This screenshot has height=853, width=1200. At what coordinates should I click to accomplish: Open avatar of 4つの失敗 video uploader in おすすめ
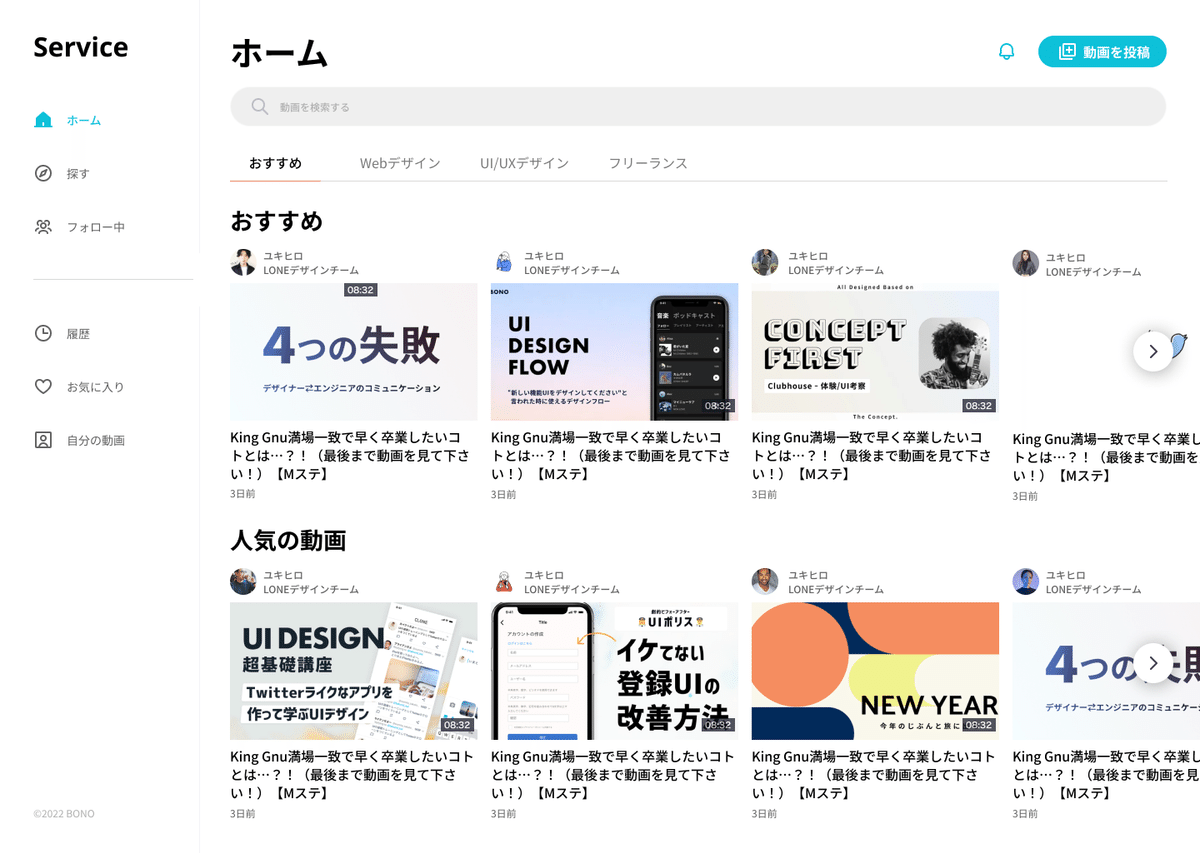243,263
